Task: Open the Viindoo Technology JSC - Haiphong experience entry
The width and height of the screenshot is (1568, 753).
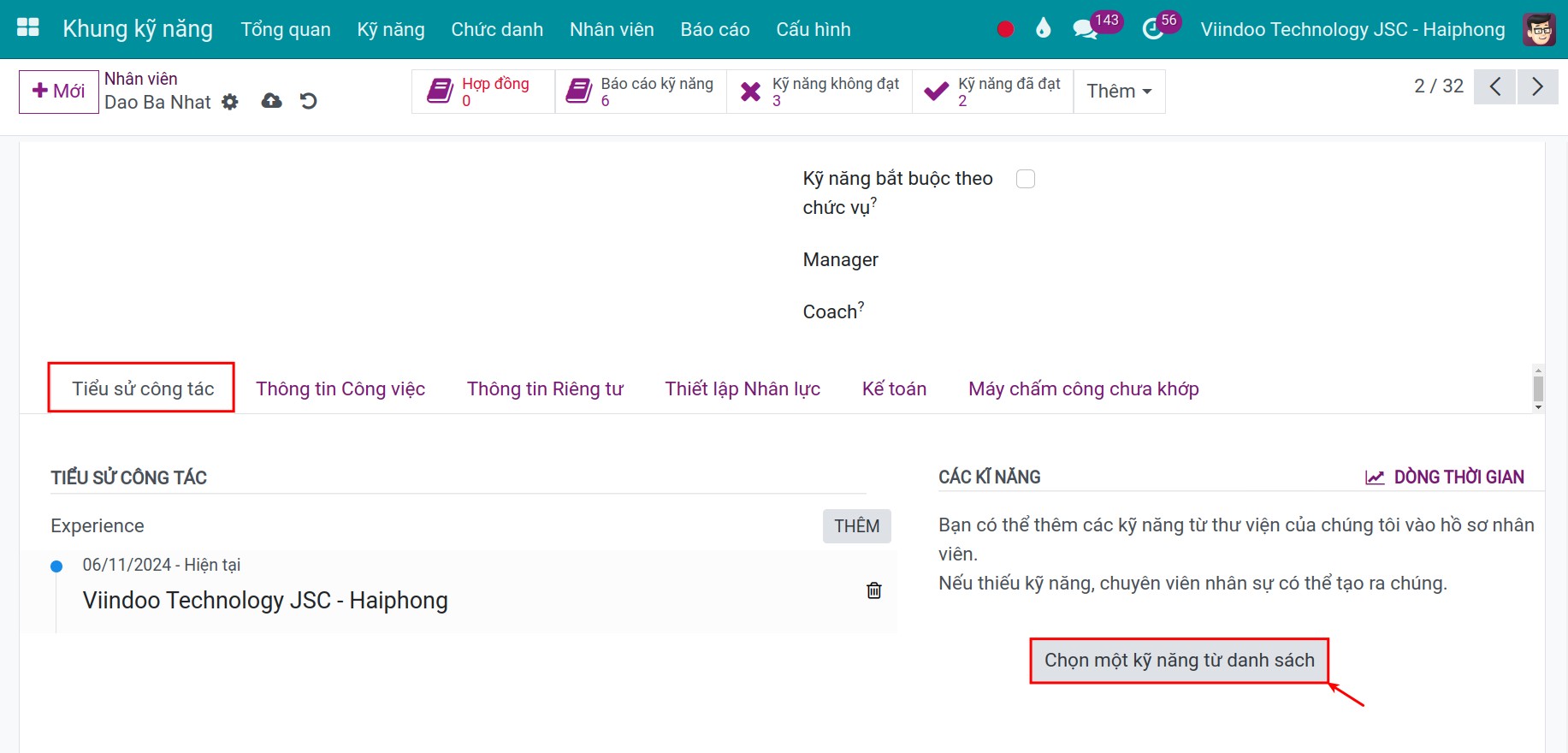Action: (x=265, y=601)
